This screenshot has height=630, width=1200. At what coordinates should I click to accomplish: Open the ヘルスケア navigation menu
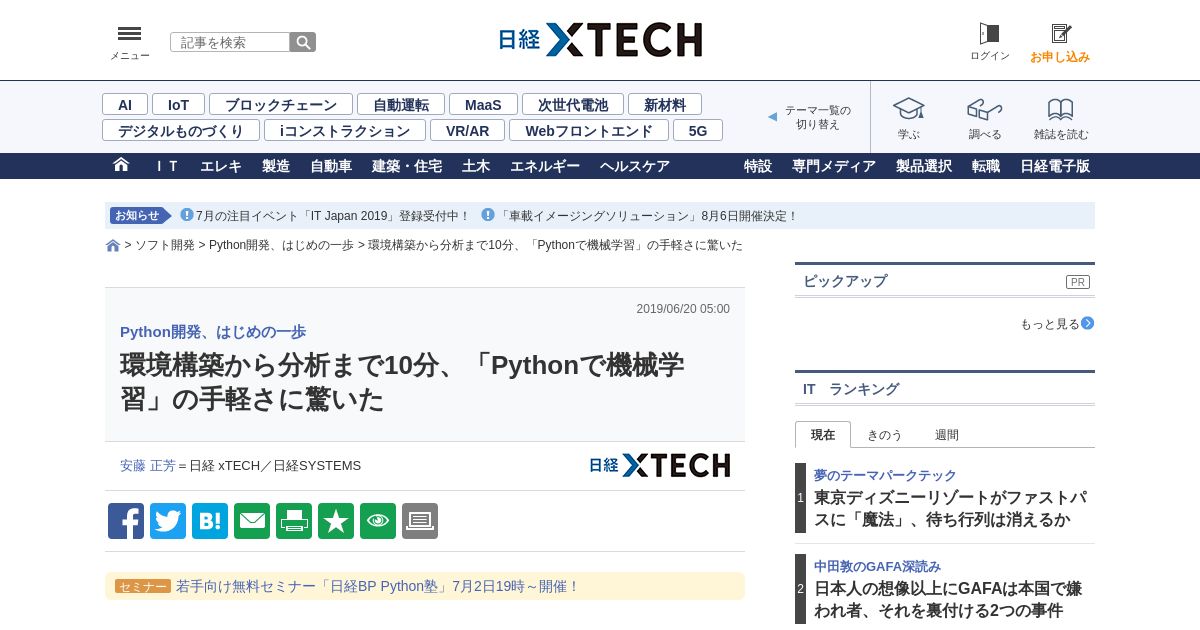coord(635,166)
